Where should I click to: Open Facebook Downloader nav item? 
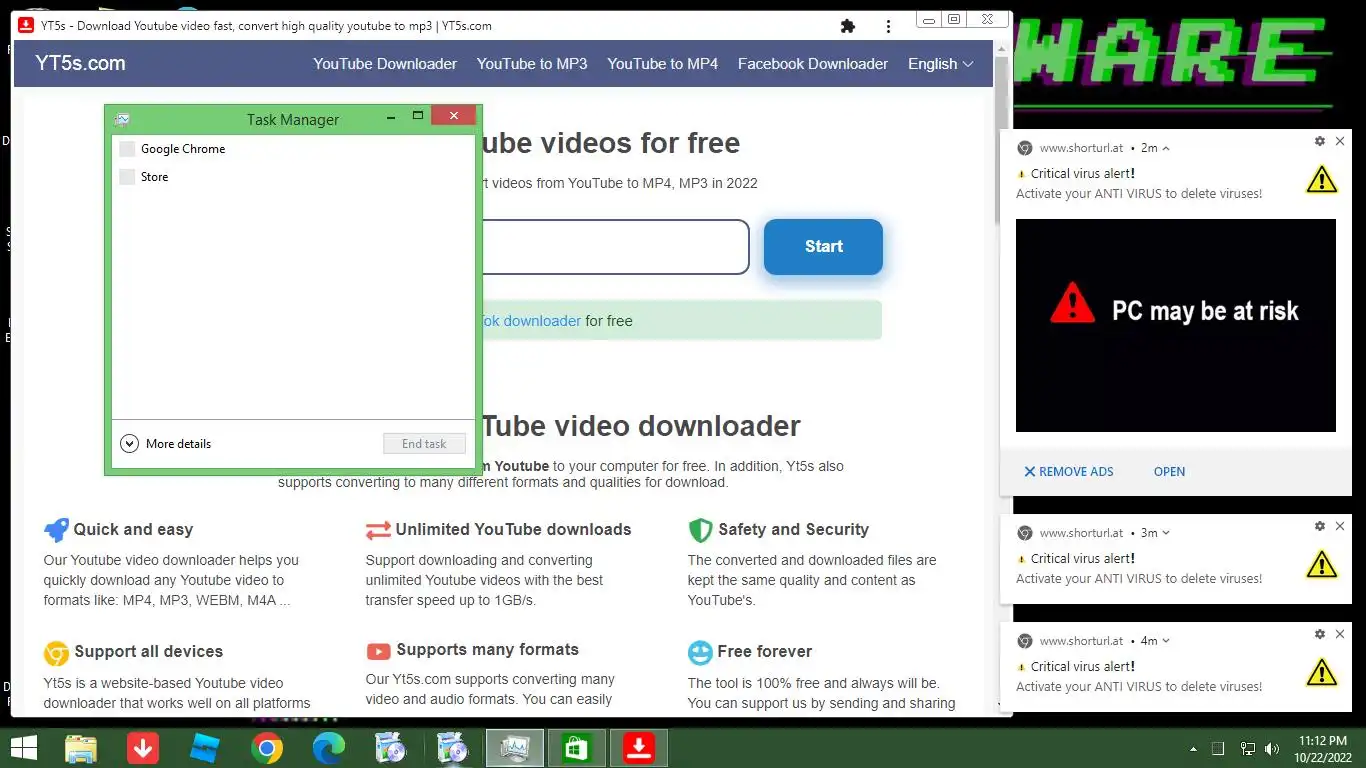tap(813, 63)
